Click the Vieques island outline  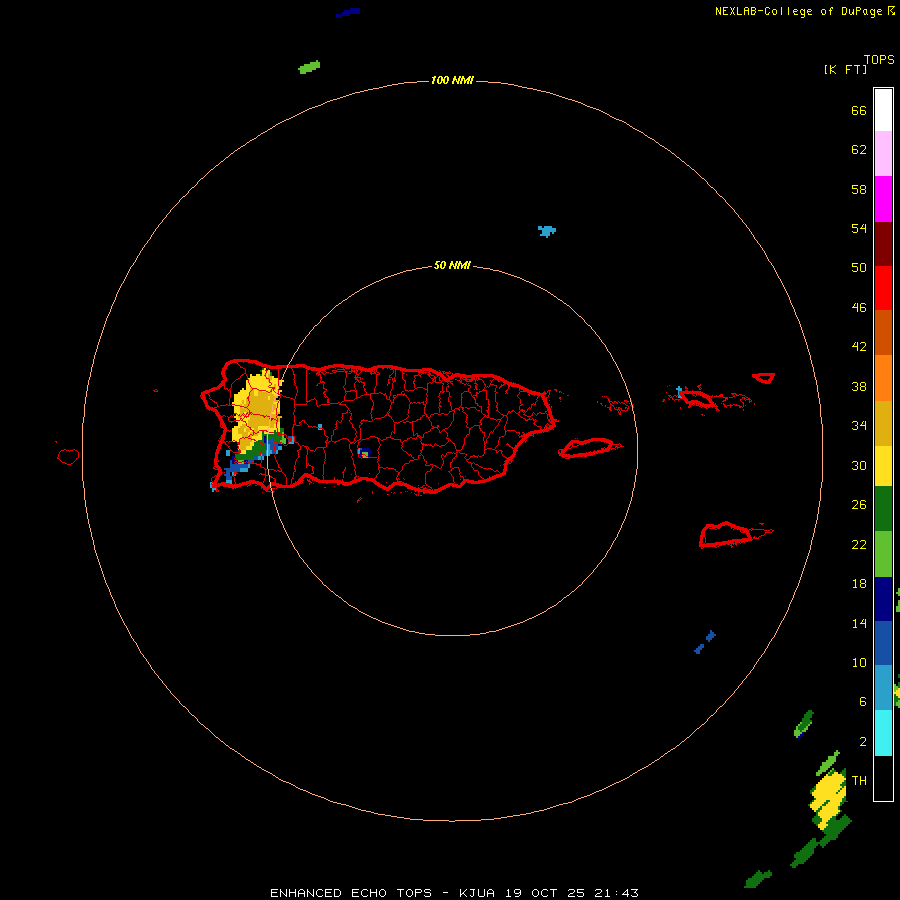click(589, 448)
